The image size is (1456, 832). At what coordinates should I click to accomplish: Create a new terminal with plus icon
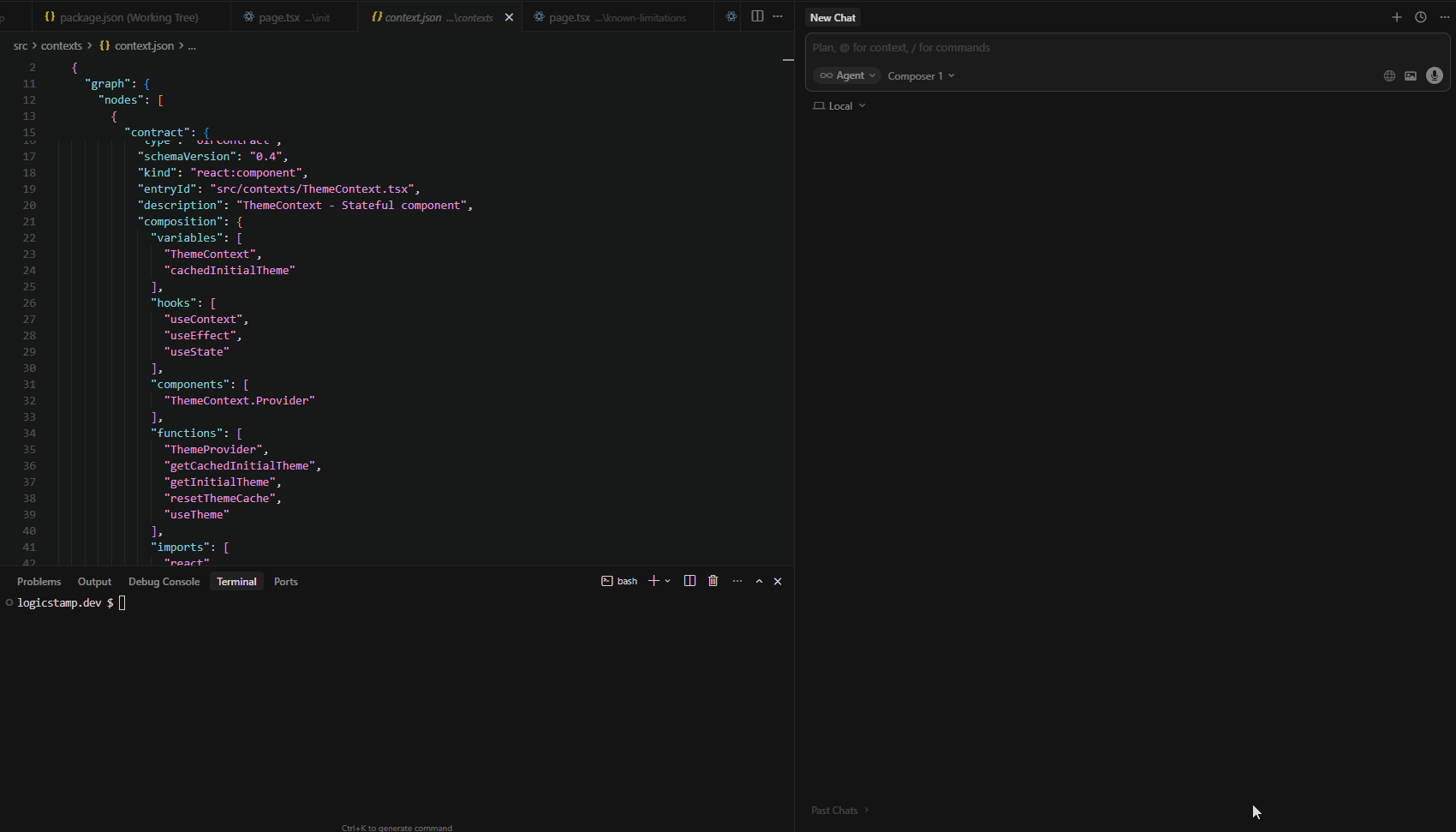click(652, 580)
